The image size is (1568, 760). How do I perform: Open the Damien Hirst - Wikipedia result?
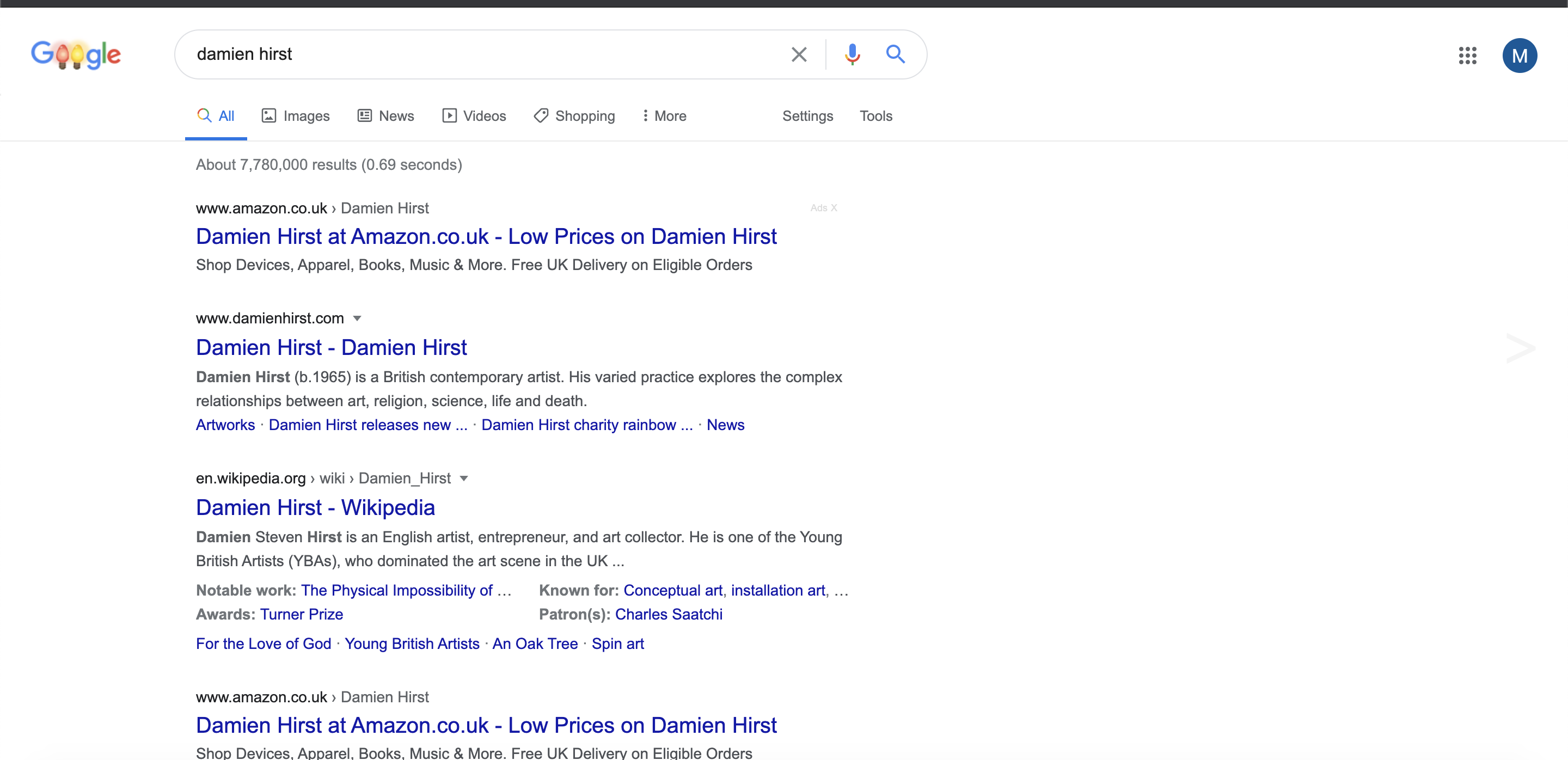[315, 507]
